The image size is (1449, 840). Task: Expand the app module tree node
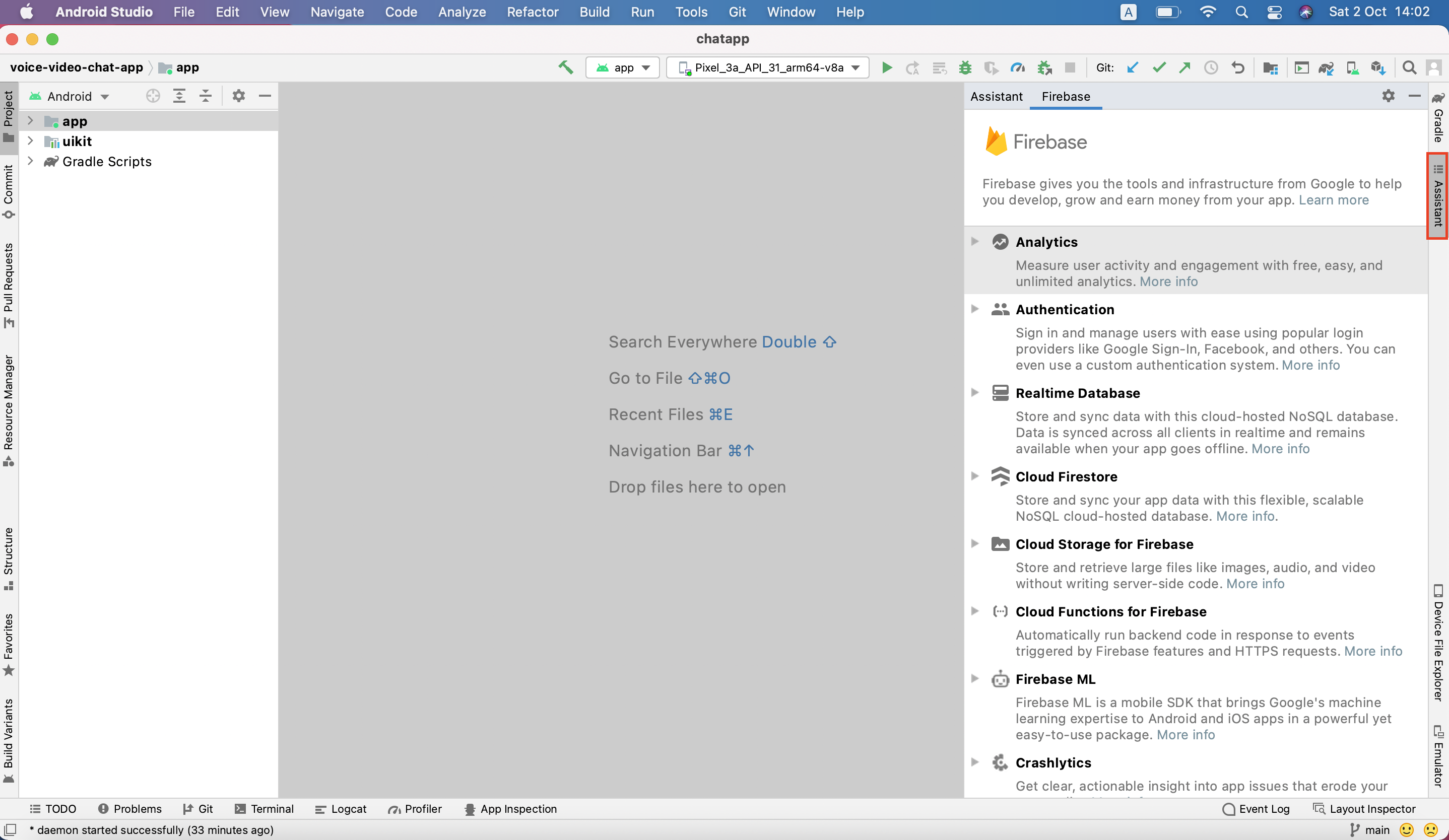[30, 121]
